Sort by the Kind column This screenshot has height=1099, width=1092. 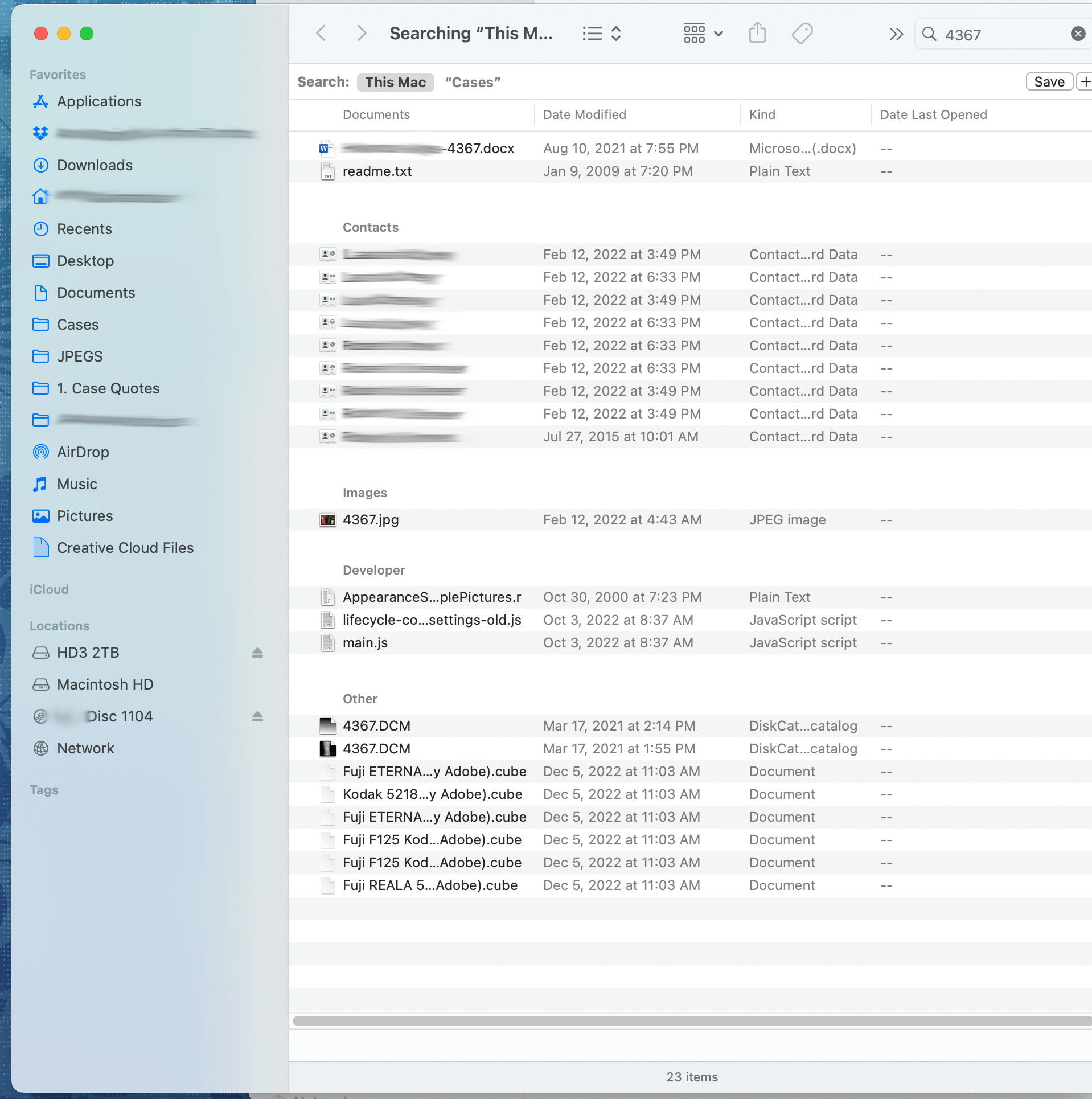[x=762, y=114]
